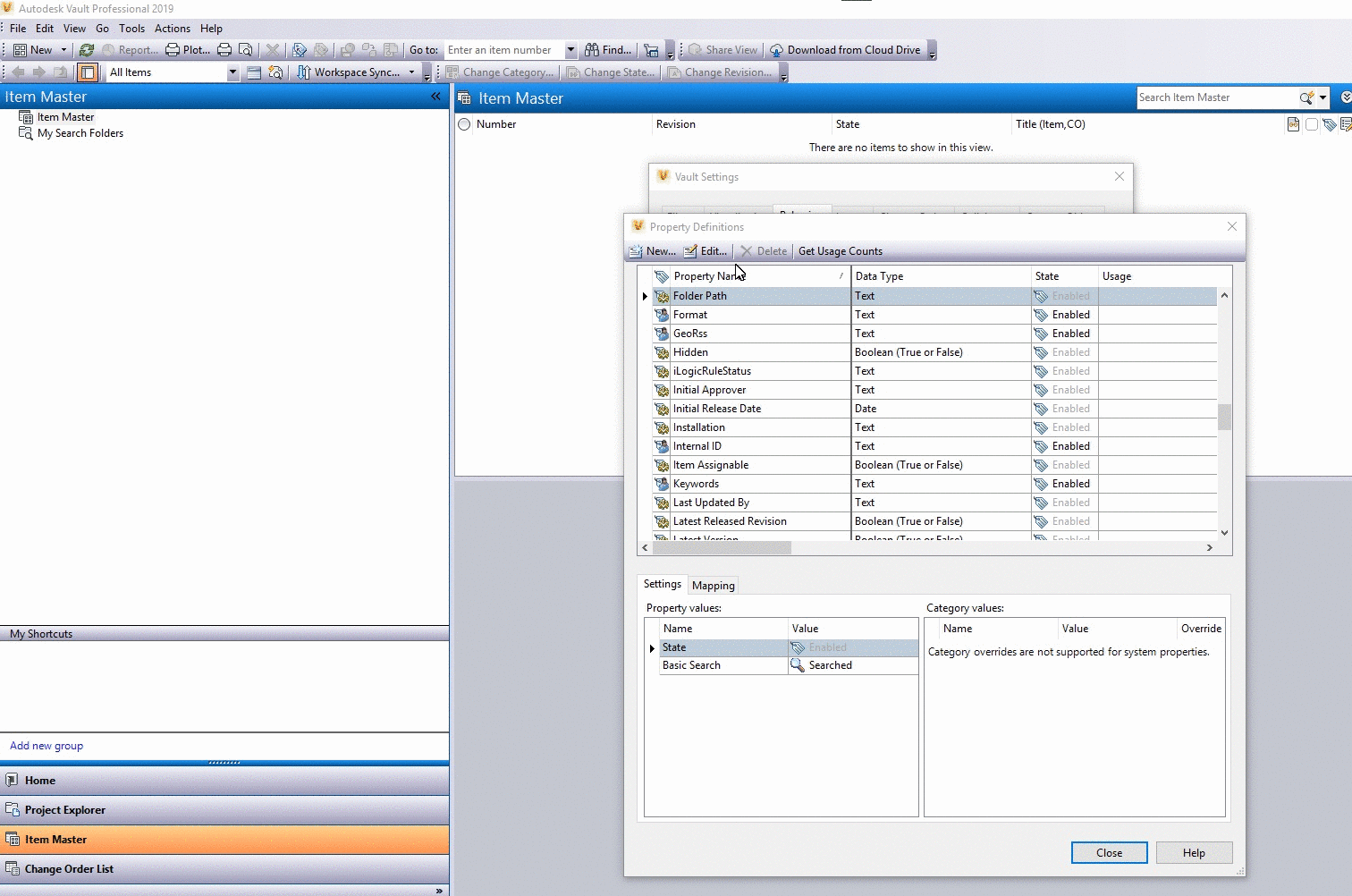Click the property list vertical scrollbar thumb
This screenshot has width=1352, height=896.
(1224, 417)
